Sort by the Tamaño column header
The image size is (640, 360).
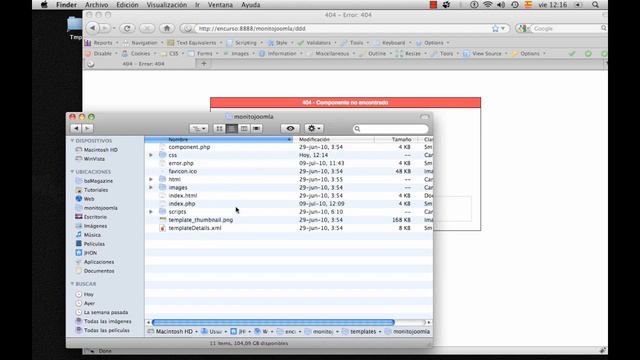(x=396, y=140)
